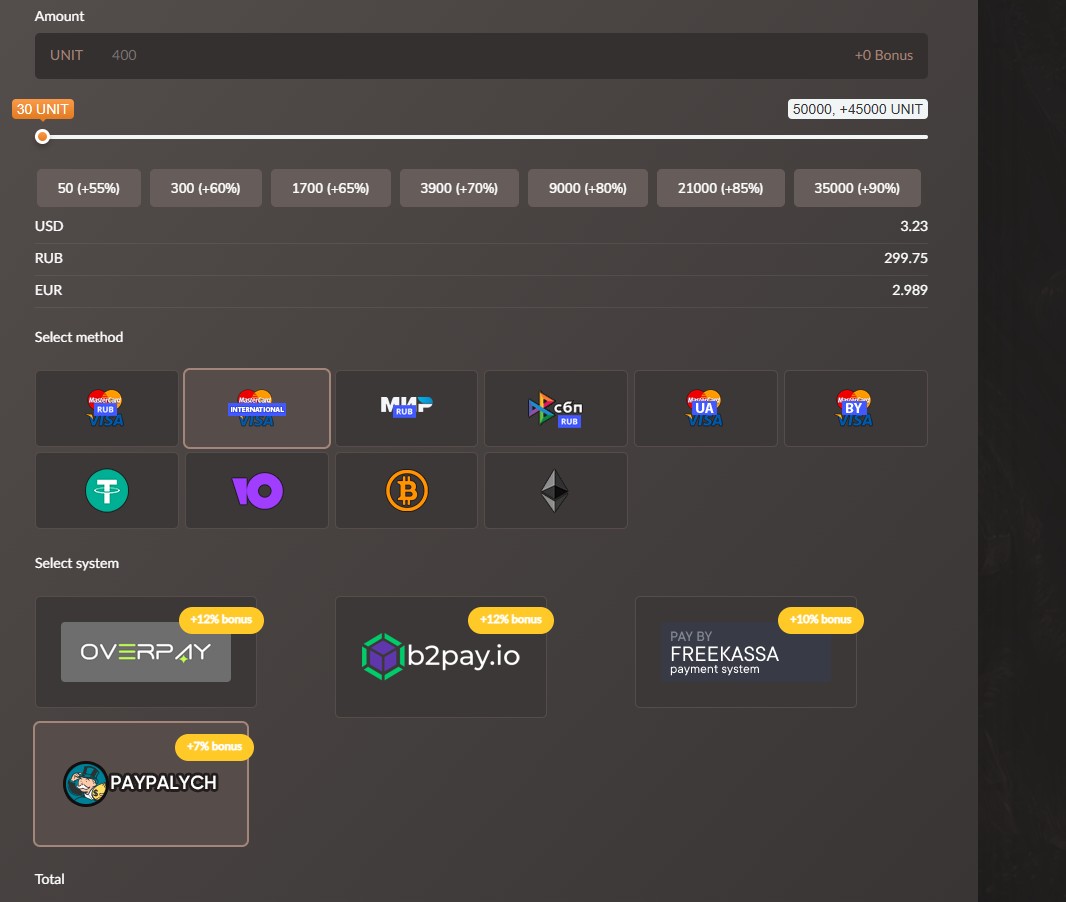Select Visa/MasterCard RUB payment method

click(x=107, y=408)
